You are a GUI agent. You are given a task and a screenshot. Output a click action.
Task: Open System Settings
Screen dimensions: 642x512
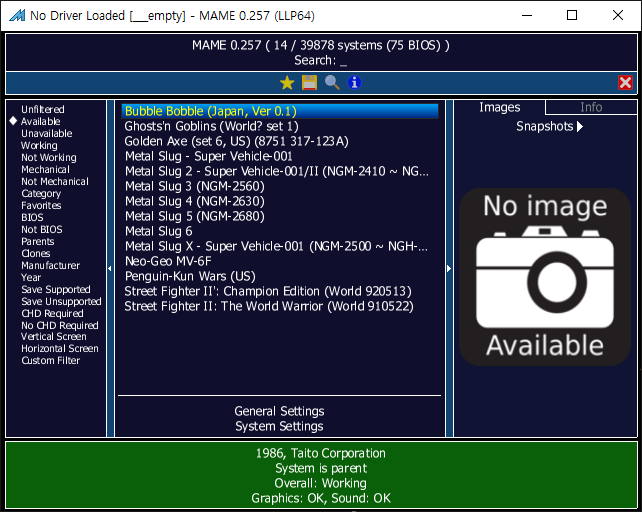pos(279,426)
